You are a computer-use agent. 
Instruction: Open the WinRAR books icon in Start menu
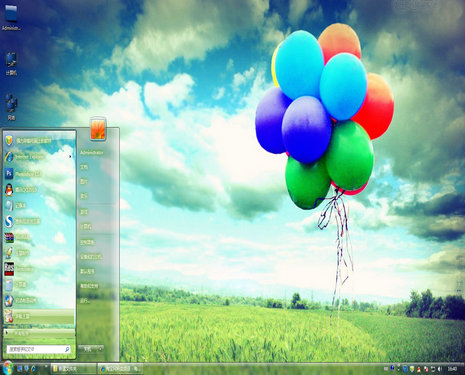point(23,237)
